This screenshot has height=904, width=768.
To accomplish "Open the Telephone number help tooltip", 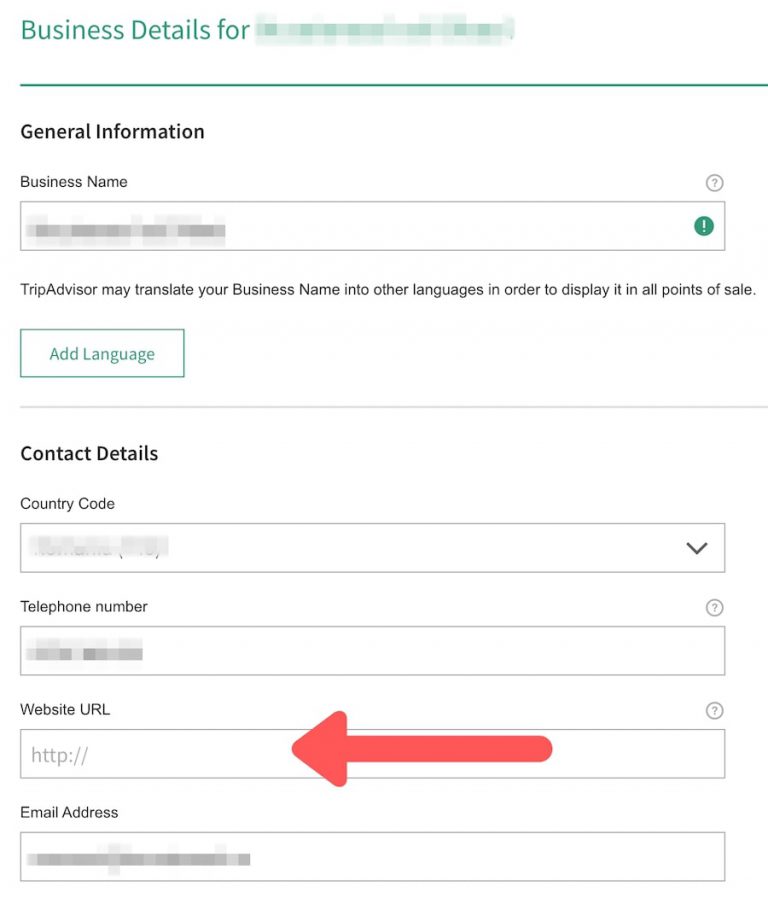I will [714, 607].
